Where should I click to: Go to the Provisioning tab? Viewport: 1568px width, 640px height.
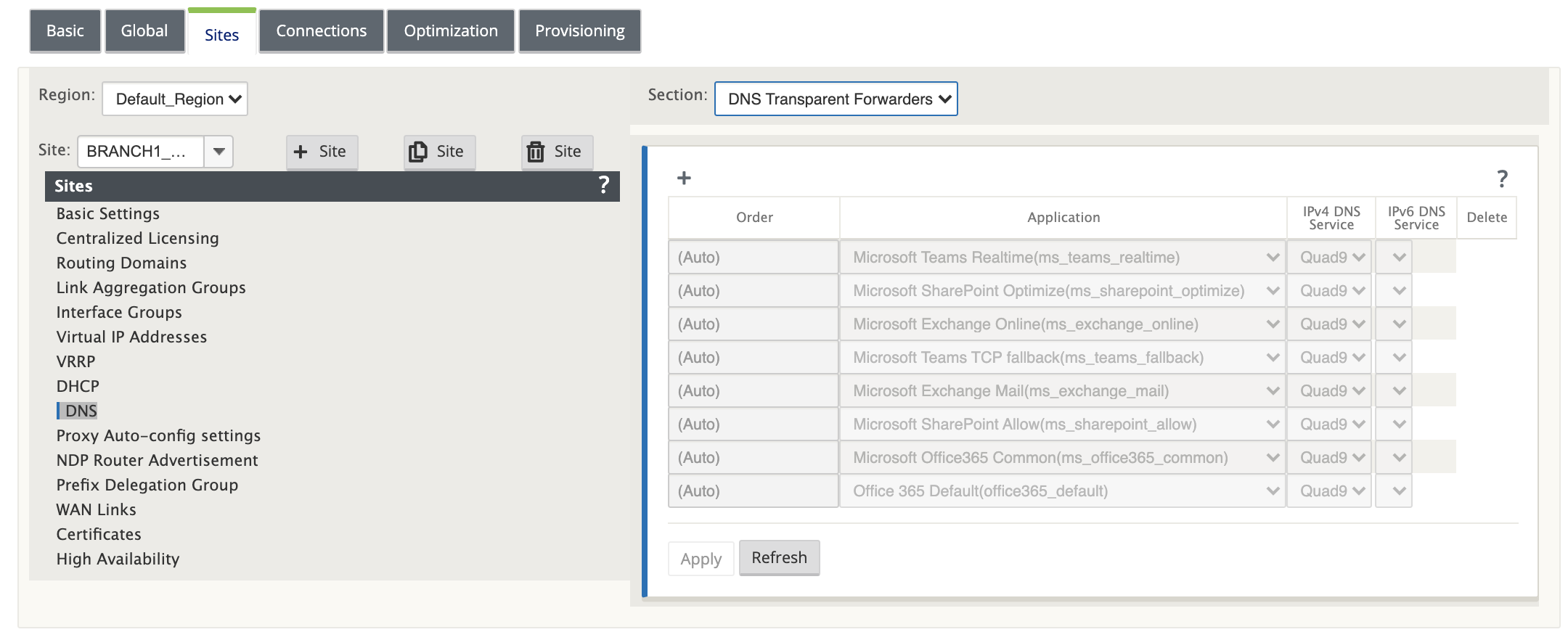[x=580, y=31]
